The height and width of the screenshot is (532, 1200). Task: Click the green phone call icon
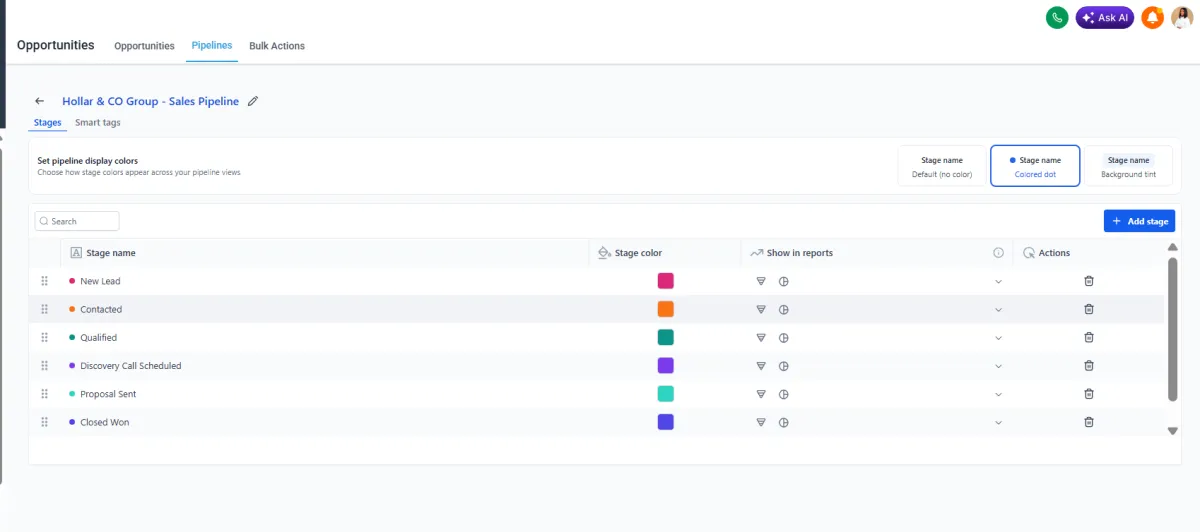(1057, 17)
